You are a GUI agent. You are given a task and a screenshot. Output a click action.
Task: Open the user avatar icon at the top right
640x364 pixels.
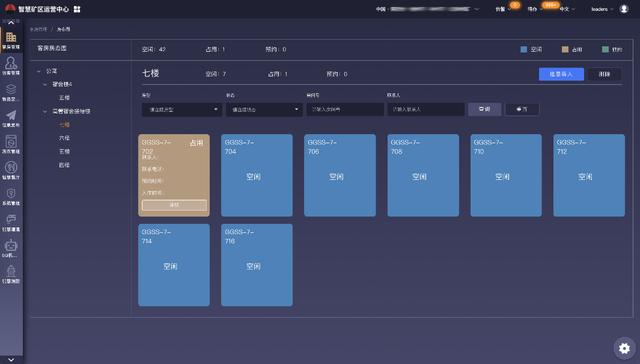(x=624, y=9)
